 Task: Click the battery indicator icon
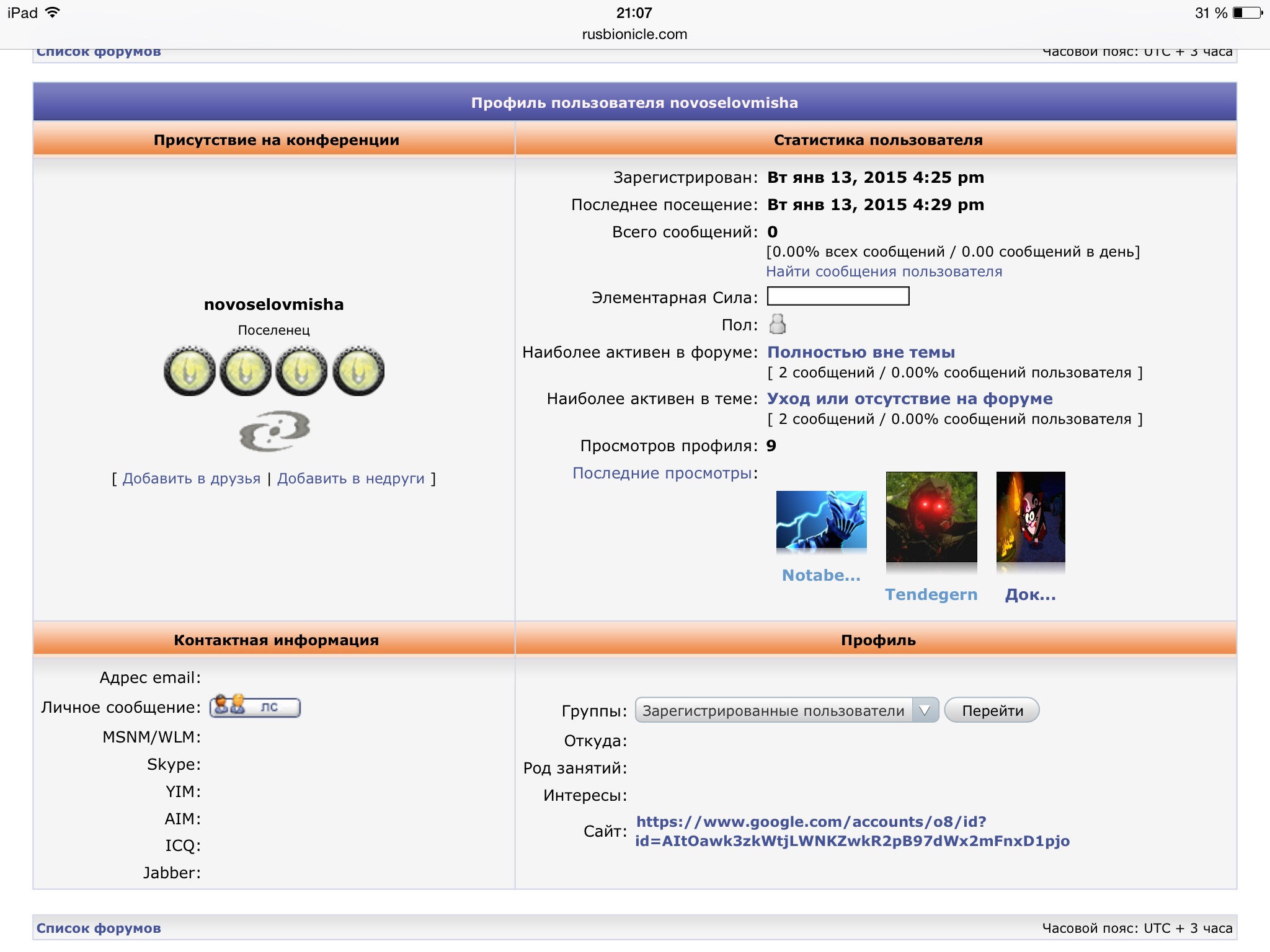1248,12
